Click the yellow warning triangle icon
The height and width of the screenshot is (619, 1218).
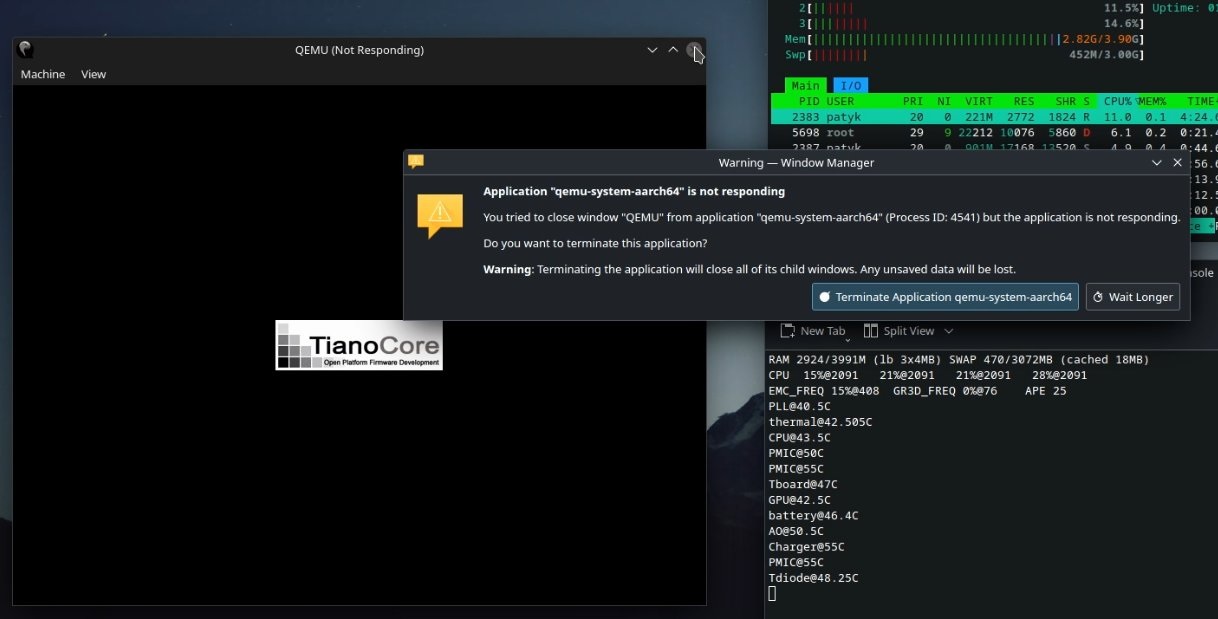coord(440,215)
